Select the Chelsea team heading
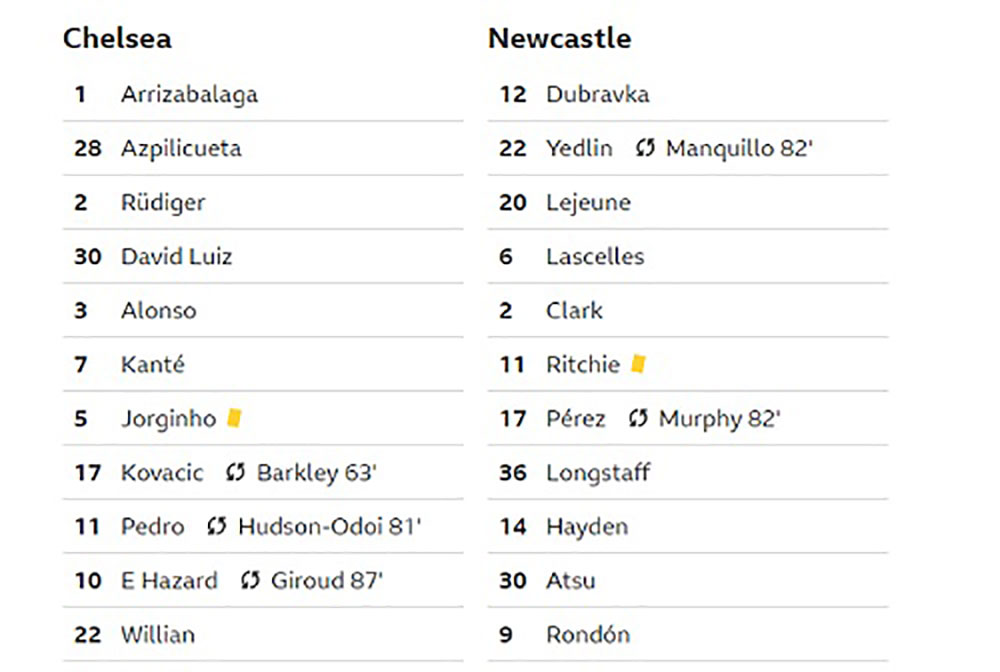 tap(117, 38)
